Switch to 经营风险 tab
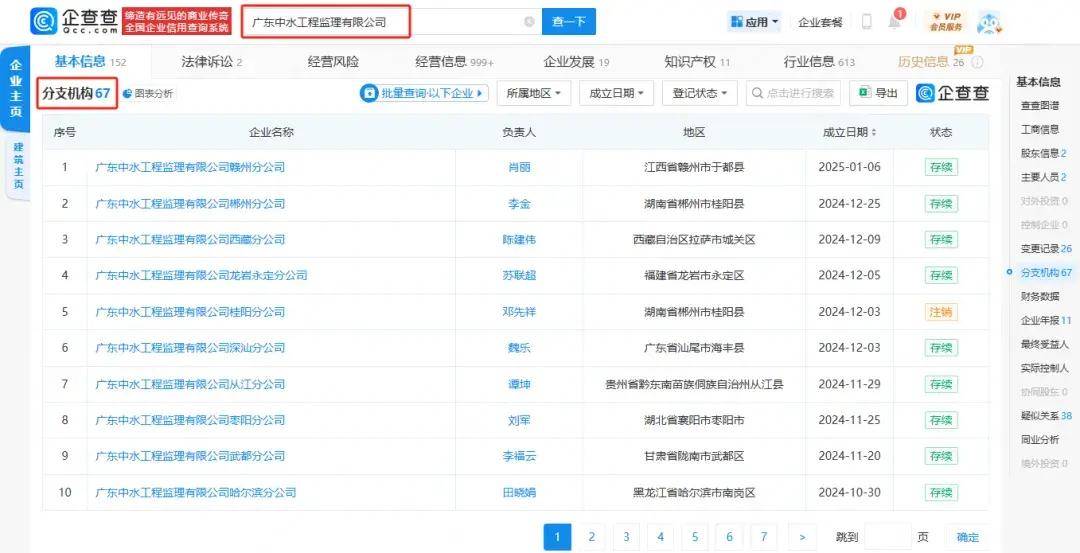 tap(333, 62)
